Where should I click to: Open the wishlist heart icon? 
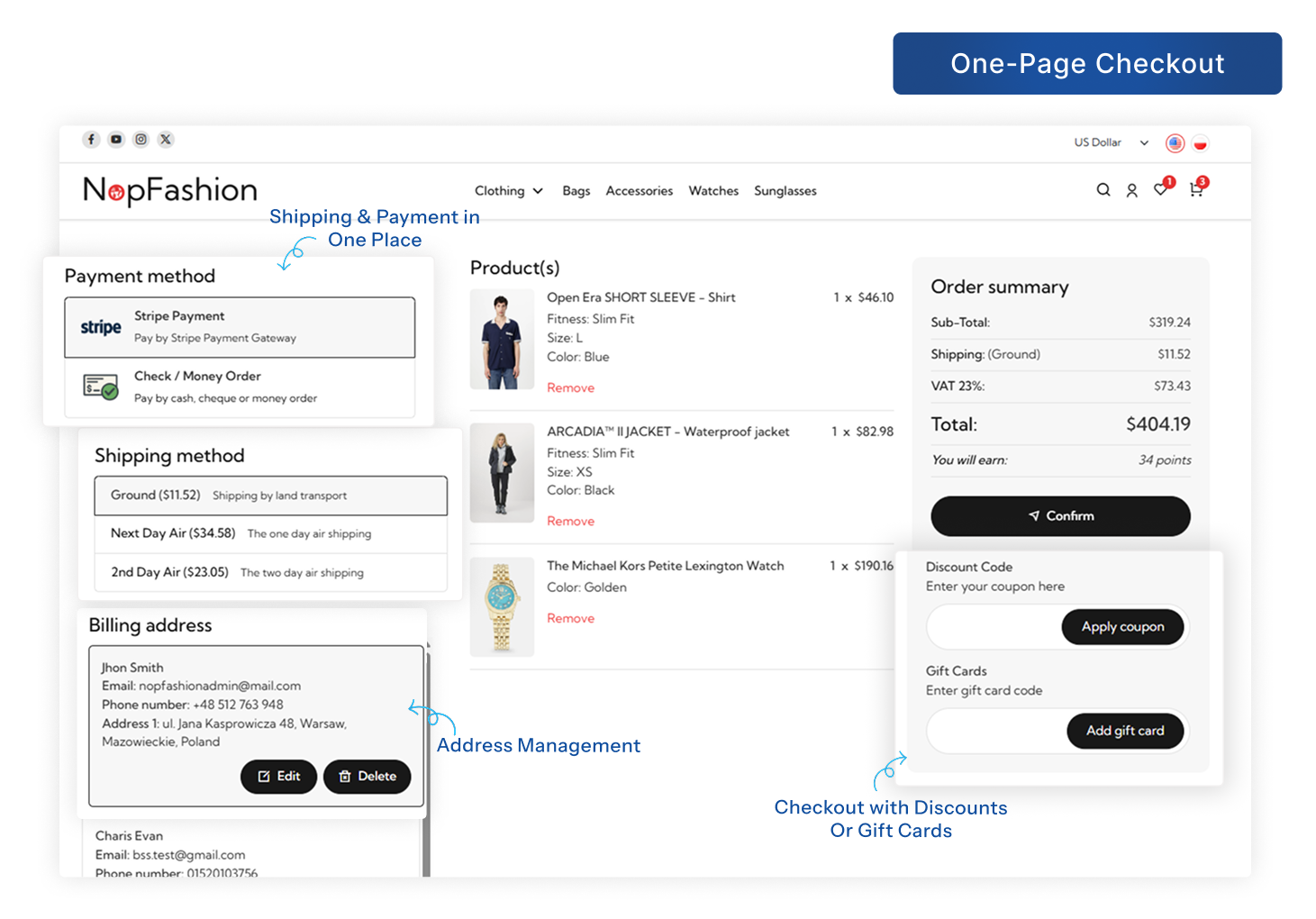click(x=1161, y=188)
